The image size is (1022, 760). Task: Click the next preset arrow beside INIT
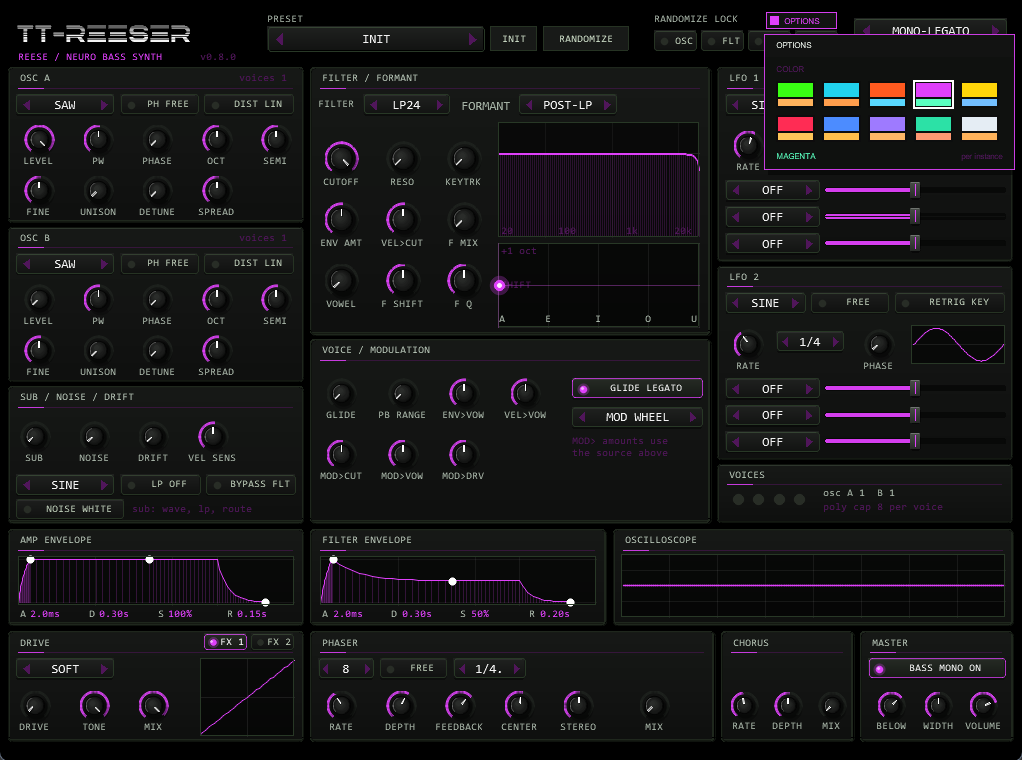[x=473, y=39]
